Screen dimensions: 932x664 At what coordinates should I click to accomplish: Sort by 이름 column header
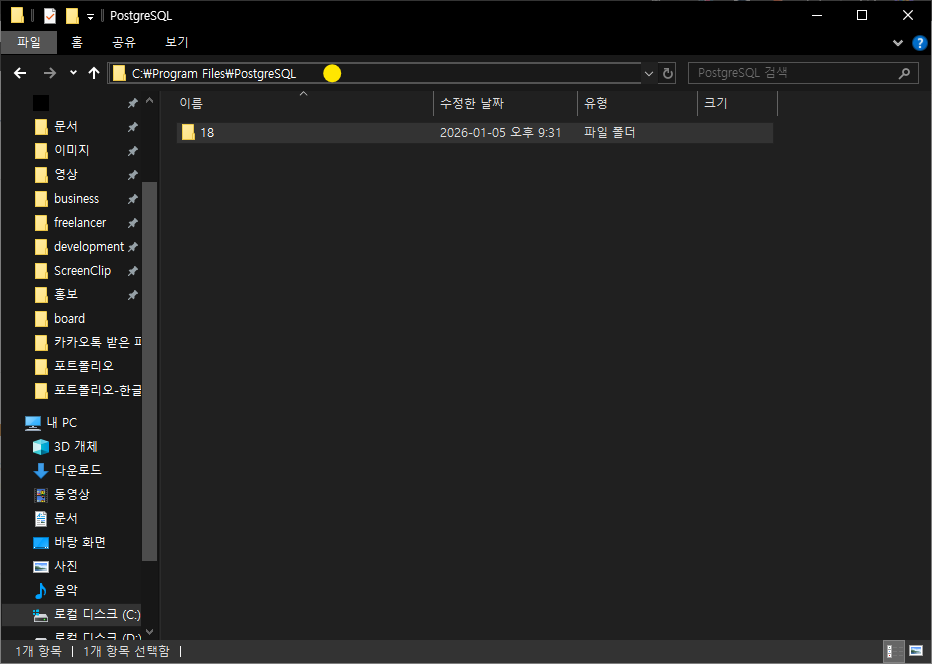(304, 103)
